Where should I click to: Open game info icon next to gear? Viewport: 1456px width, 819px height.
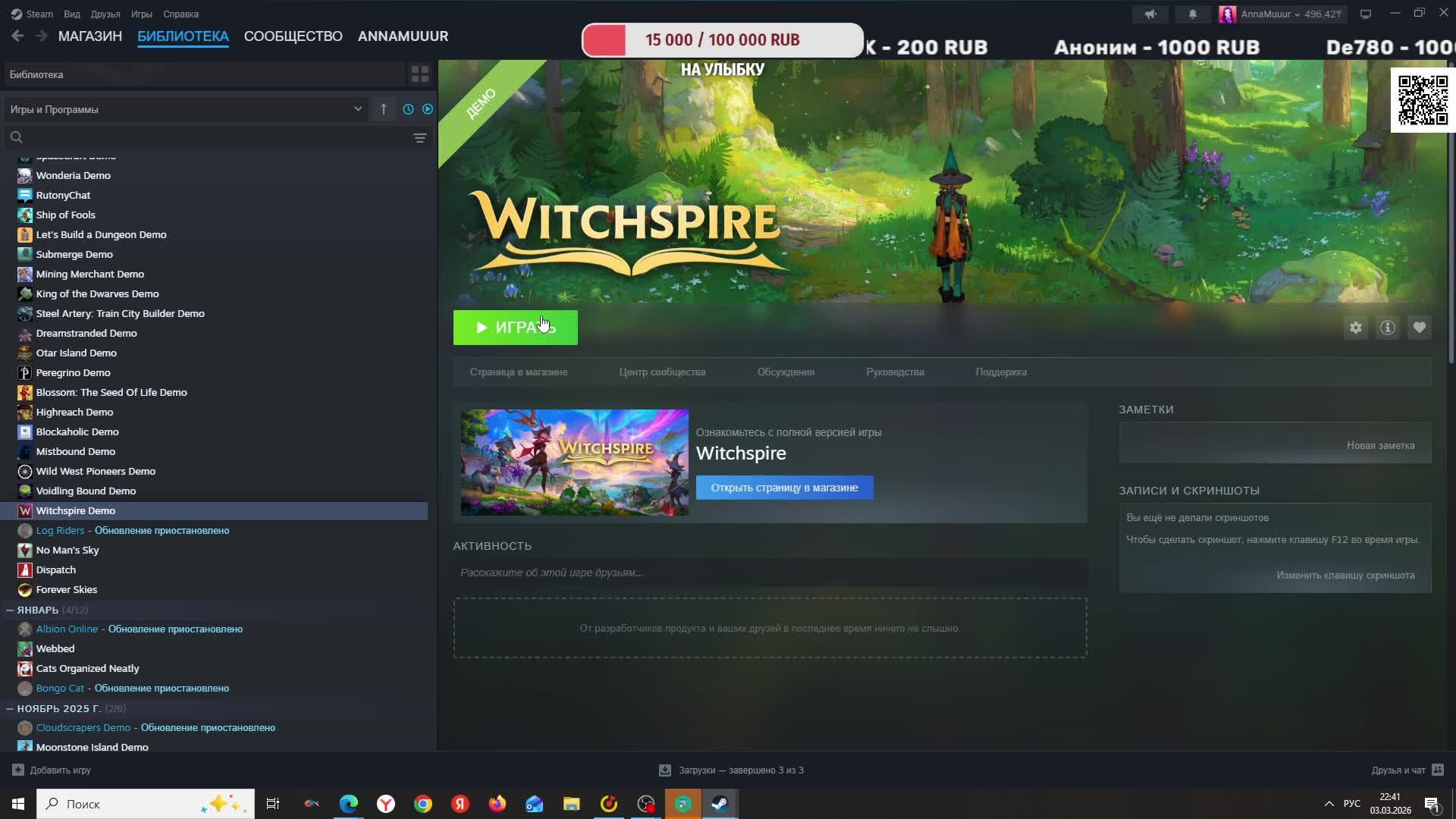click(1387, 328)
